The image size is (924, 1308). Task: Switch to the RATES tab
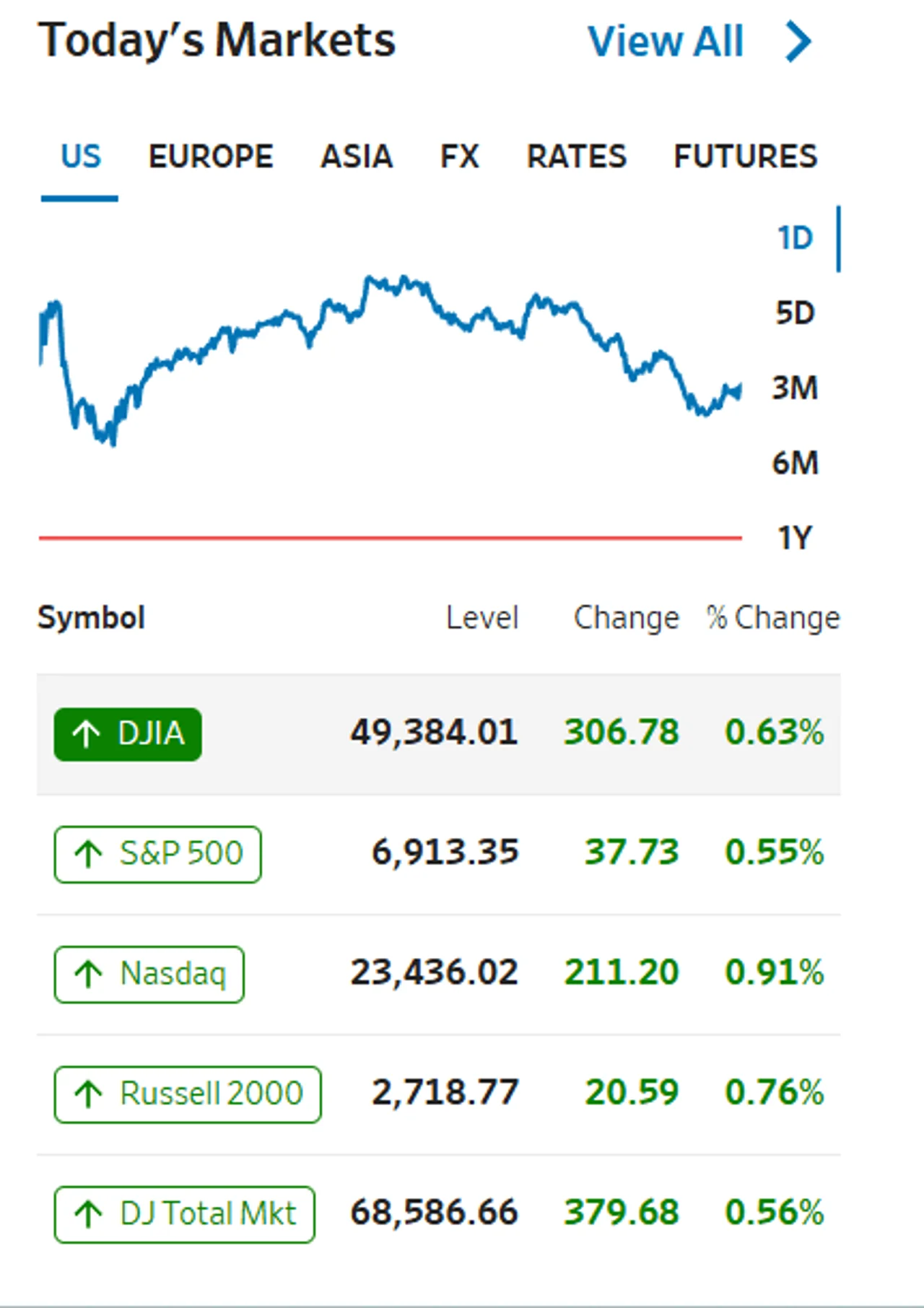tap(577, 157)
